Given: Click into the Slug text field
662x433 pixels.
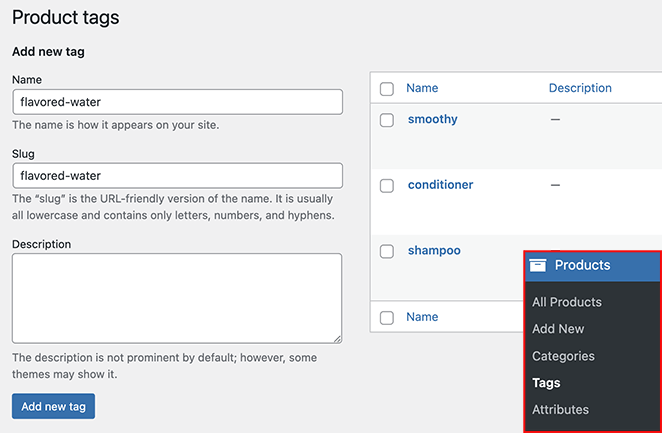Looking at the screenshot, I should coord(177,176).
